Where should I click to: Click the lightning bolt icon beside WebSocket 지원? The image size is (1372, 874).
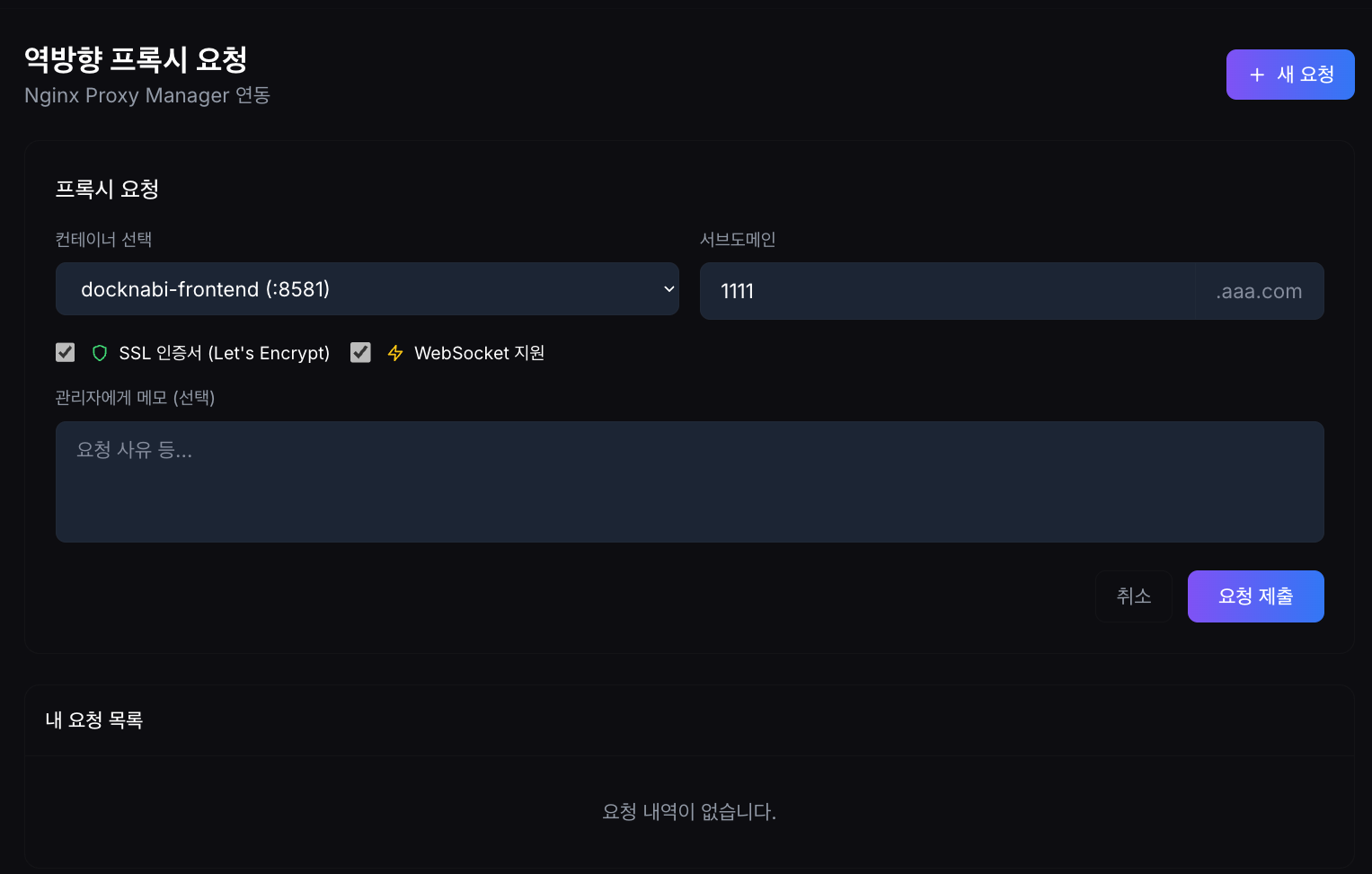395,353
